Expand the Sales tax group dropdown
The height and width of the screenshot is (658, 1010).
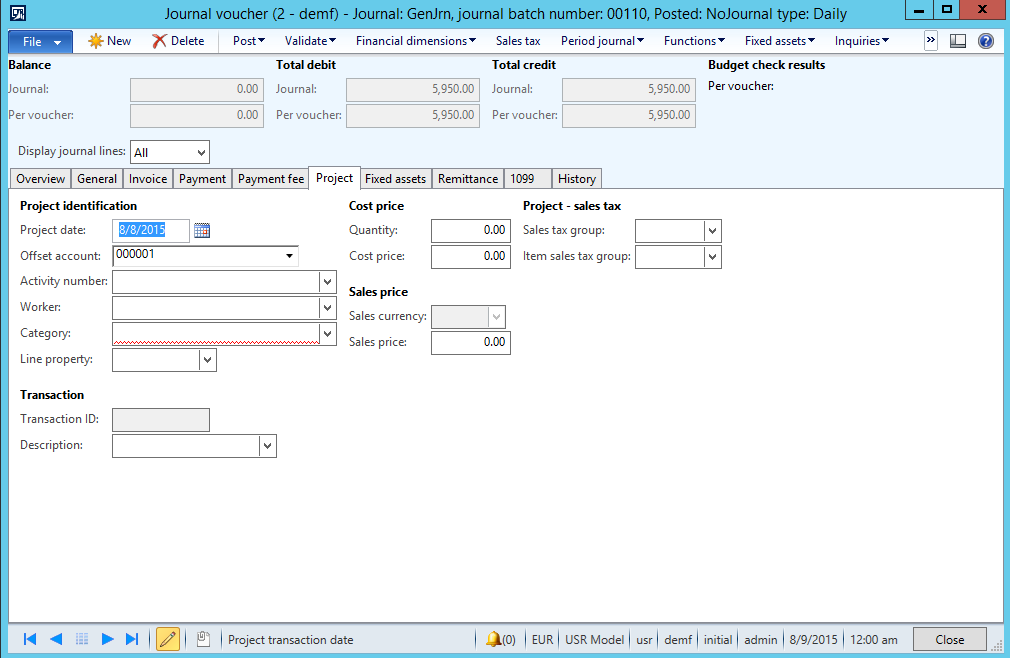[712, 231]
